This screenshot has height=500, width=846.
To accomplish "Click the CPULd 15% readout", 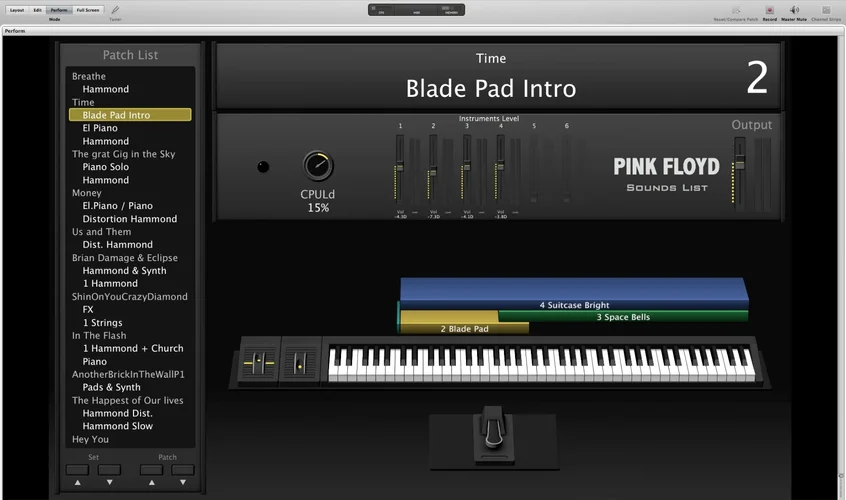I will pyautogui.click(x=318, y=201).
